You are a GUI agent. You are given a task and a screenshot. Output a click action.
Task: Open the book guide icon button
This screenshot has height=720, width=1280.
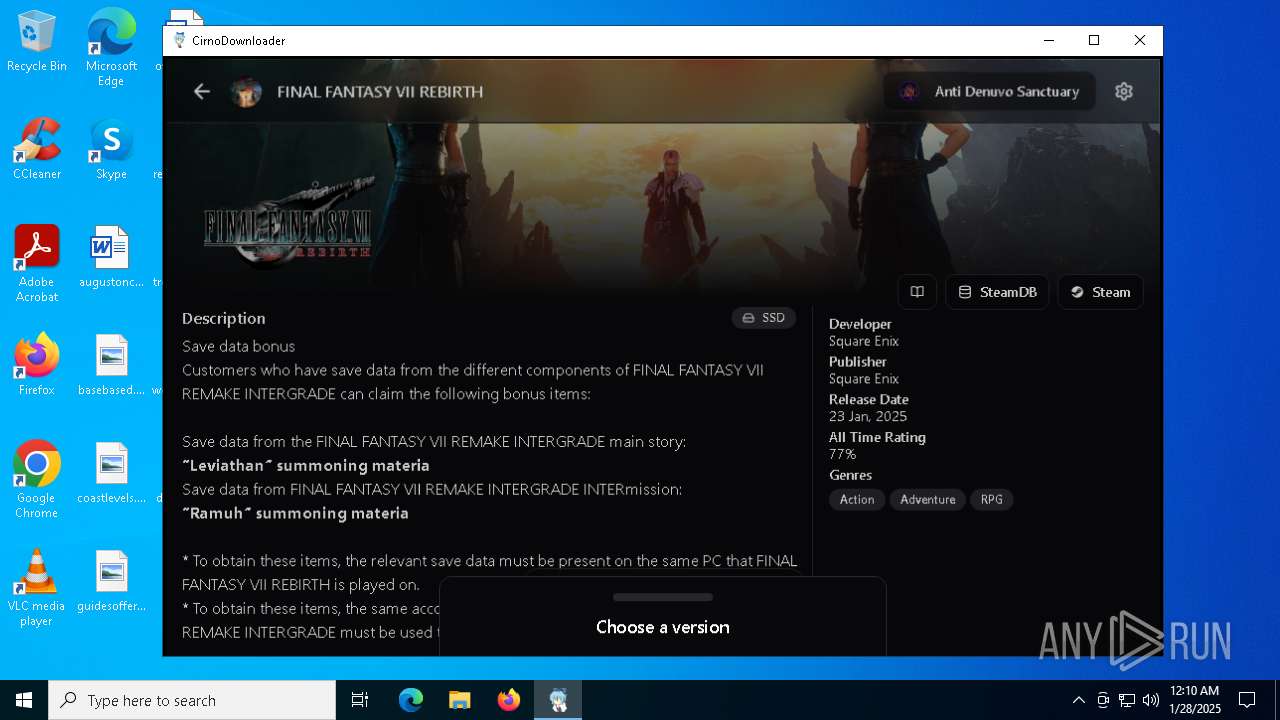pos(917,292)
